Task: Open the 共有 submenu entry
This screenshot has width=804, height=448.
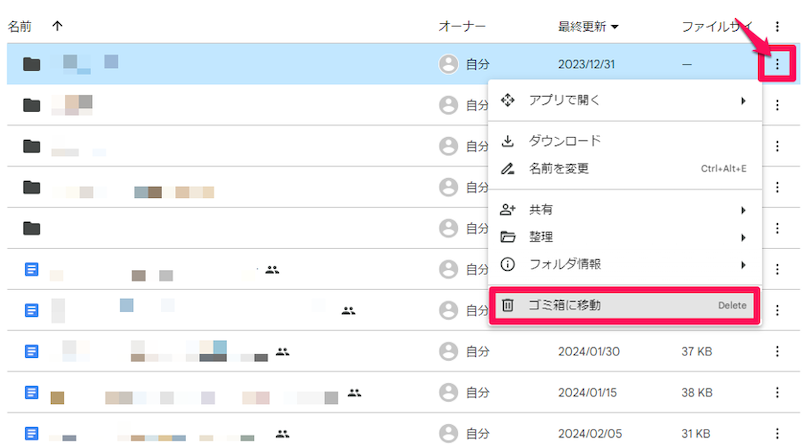Action: pyautogui.click(x=541, y=210)
